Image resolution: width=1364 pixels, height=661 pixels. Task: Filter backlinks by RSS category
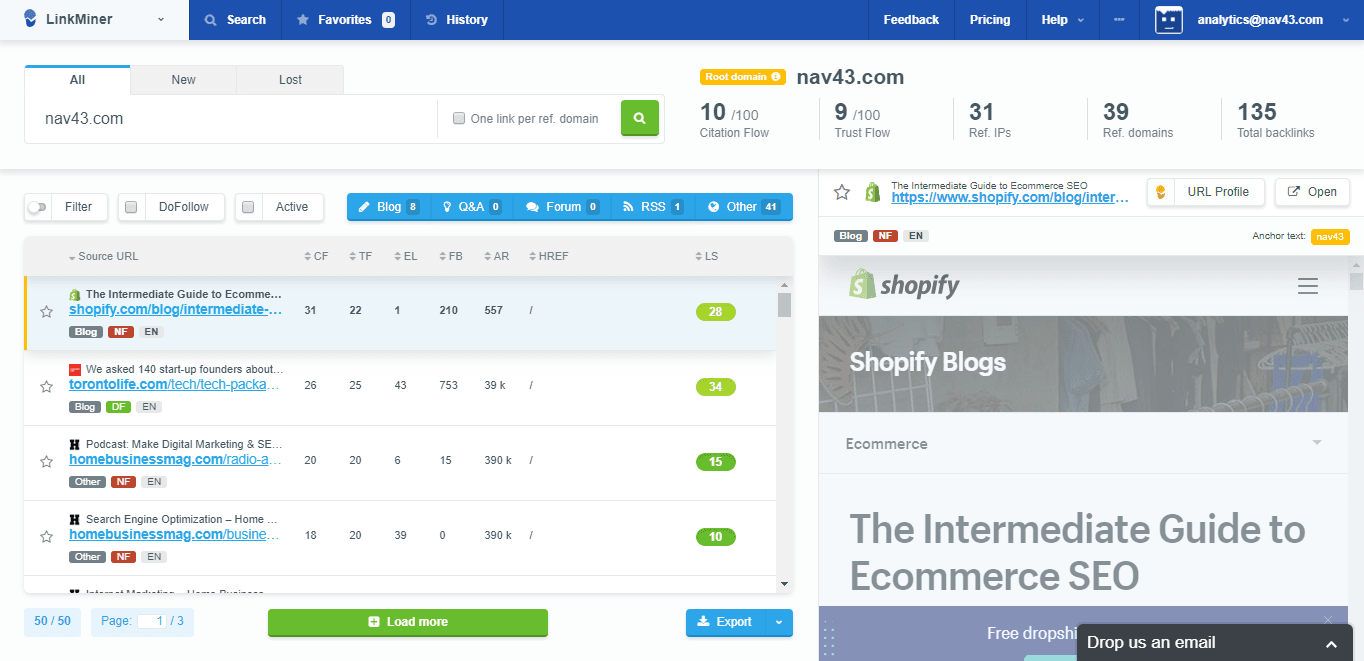coord(653,207)
